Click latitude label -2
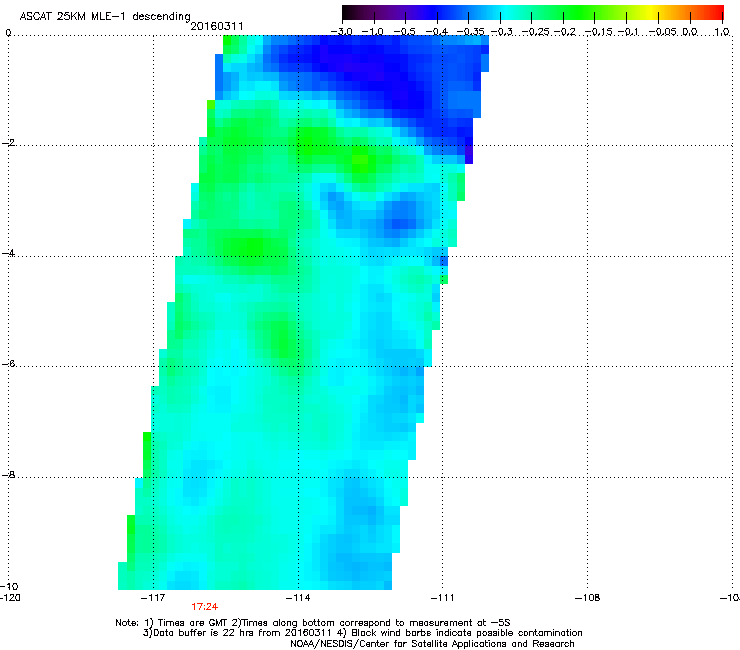The height and width of the screenshot is (650, 740). [8, 143]
